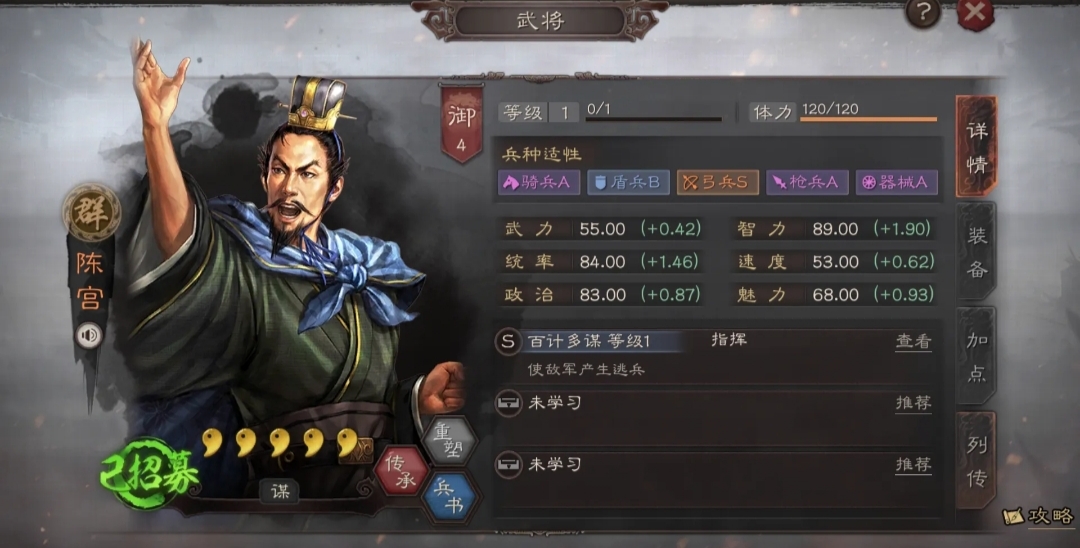The width and height of the screenshot is (1080, 548).
Task: Select the S rank skill badge
Action: [x=508, y=341]
